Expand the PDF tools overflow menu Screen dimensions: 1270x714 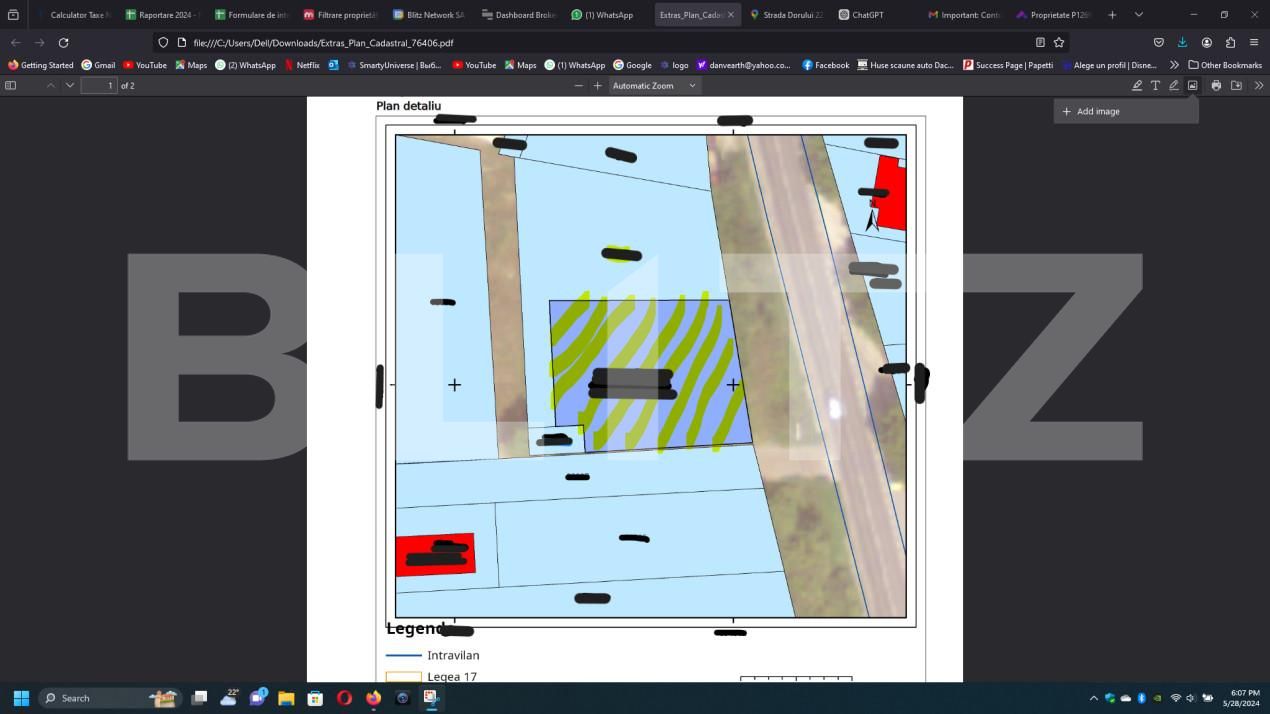(1258, 86)
